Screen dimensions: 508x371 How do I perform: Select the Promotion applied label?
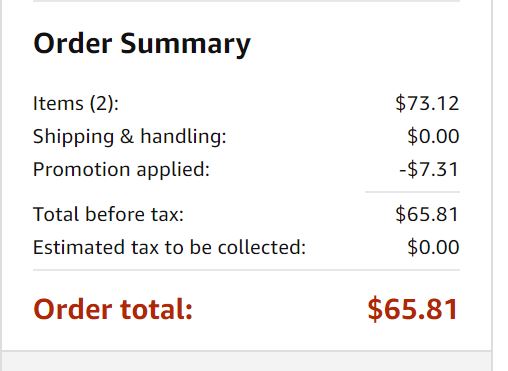click(121, 170)
